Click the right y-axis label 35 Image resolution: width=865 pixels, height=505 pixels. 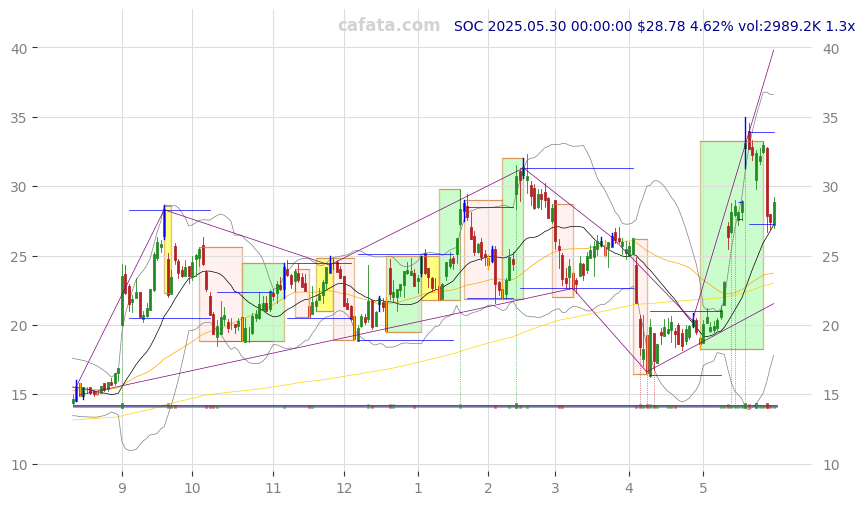click(830, 118)
